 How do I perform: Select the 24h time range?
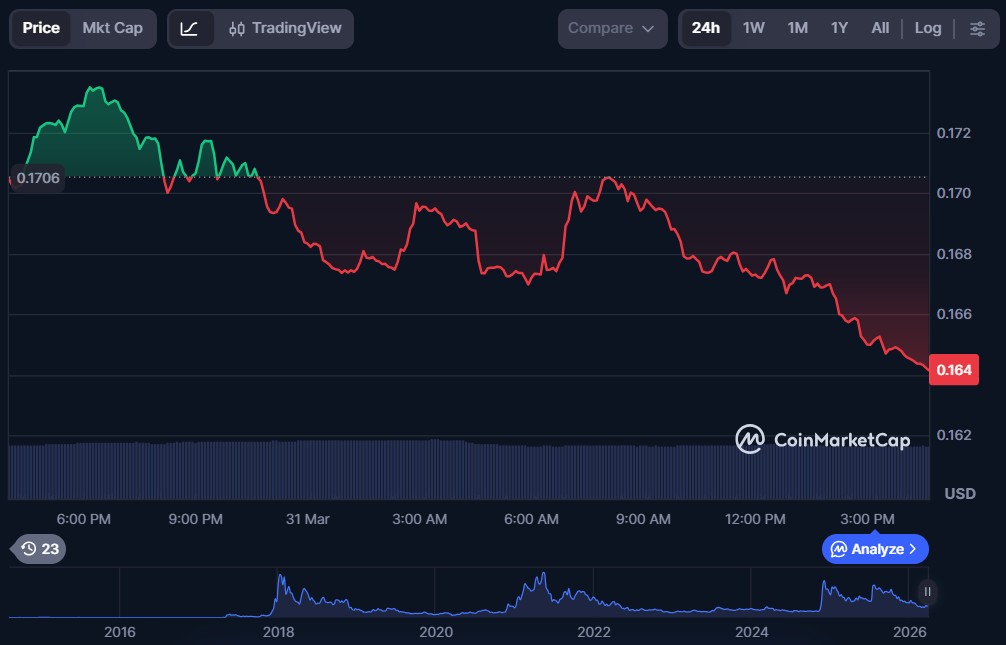705,28
